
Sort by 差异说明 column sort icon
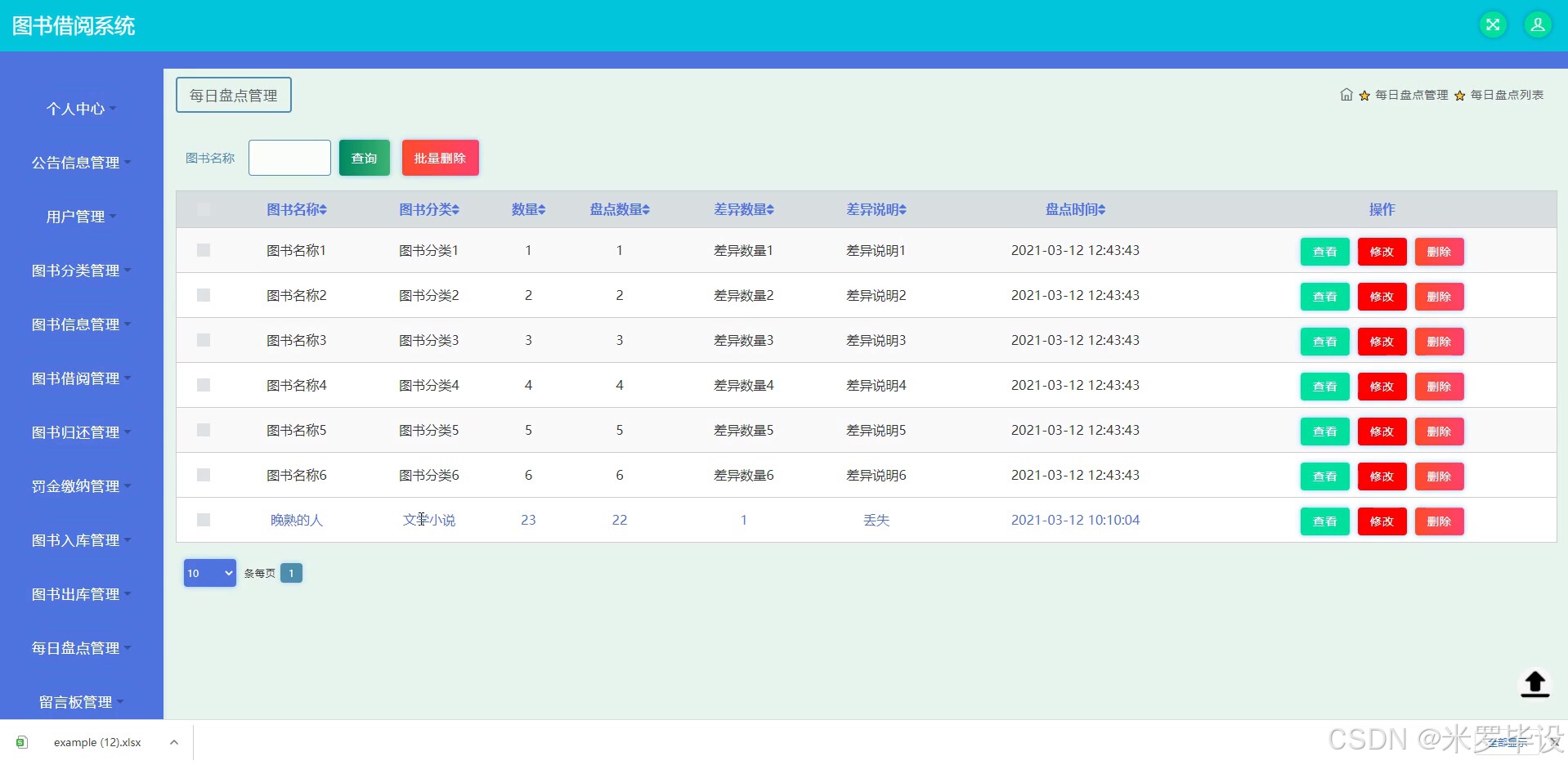pyautogui.click(x=903, y=210)
